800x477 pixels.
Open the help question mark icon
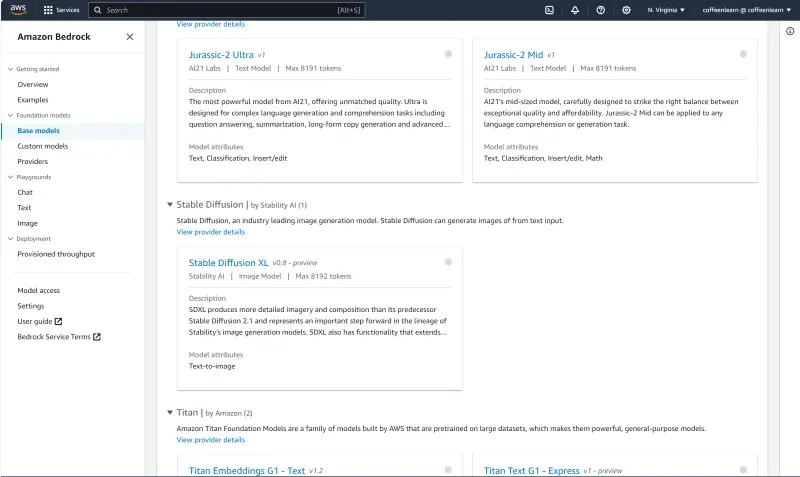pyautogui.click(x=601, y=10)
